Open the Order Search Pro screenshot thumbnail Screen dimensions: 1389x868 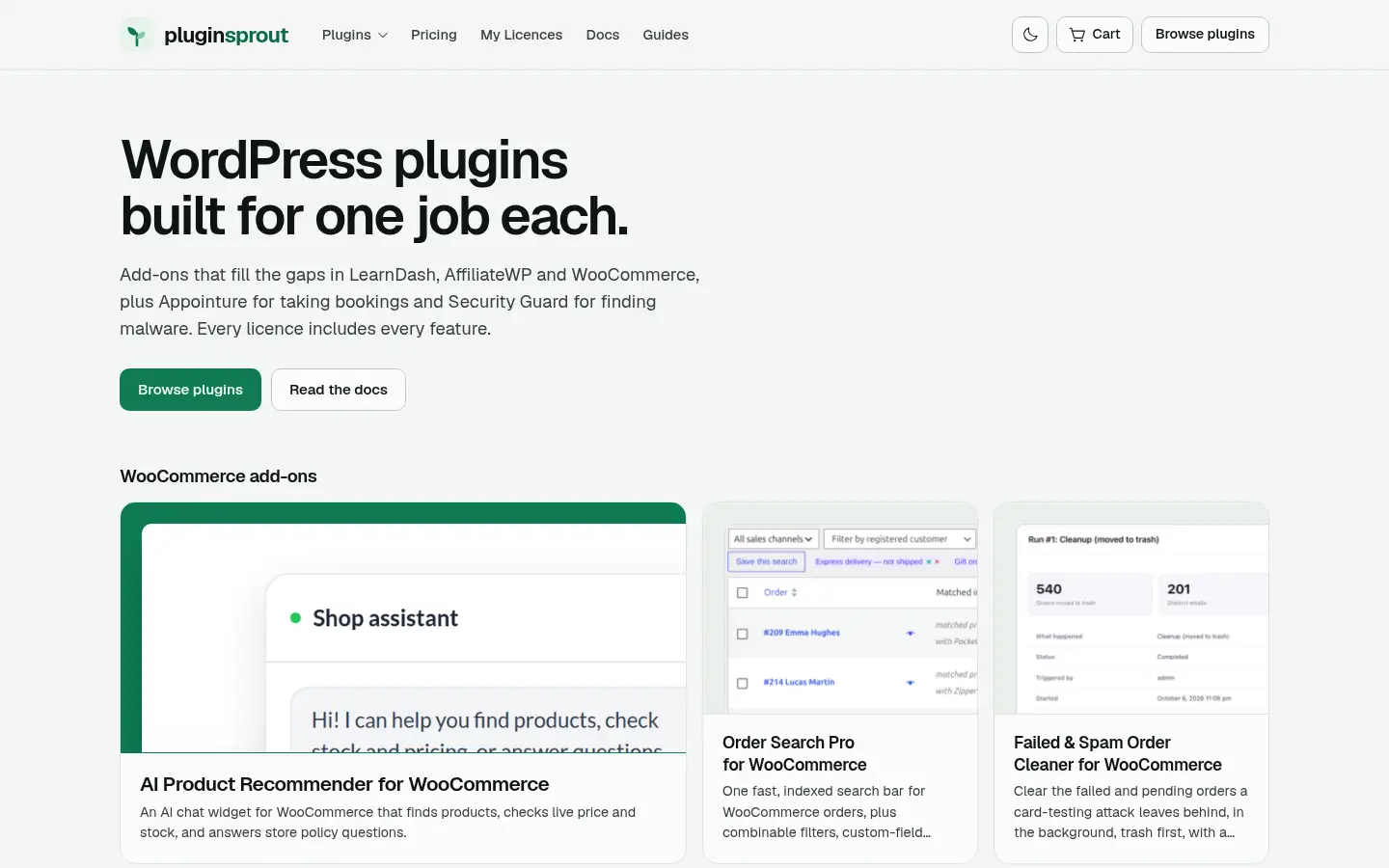coord(840,609)
